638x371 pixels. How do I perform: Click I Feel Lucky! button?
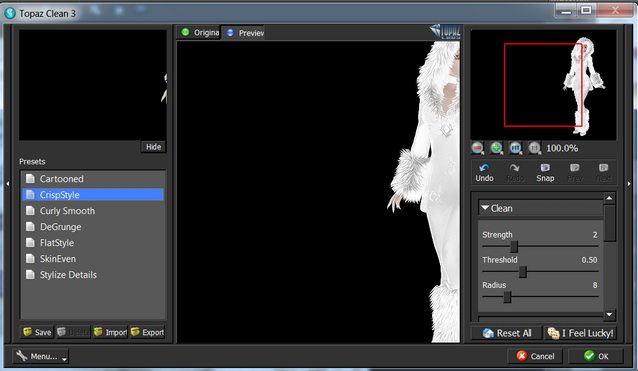(x=580, y=333)
